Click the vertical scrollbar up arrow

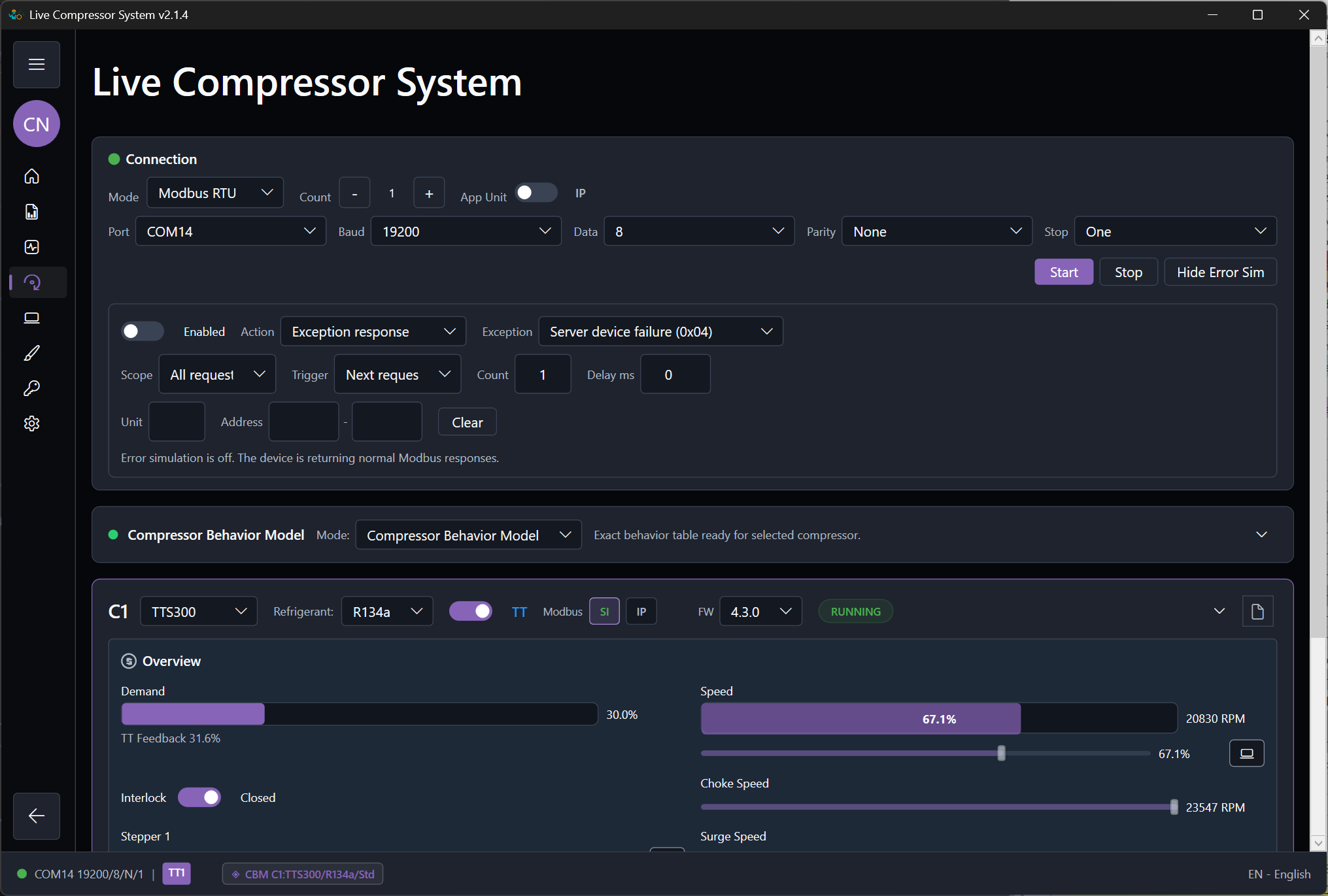click(1318, 39)
